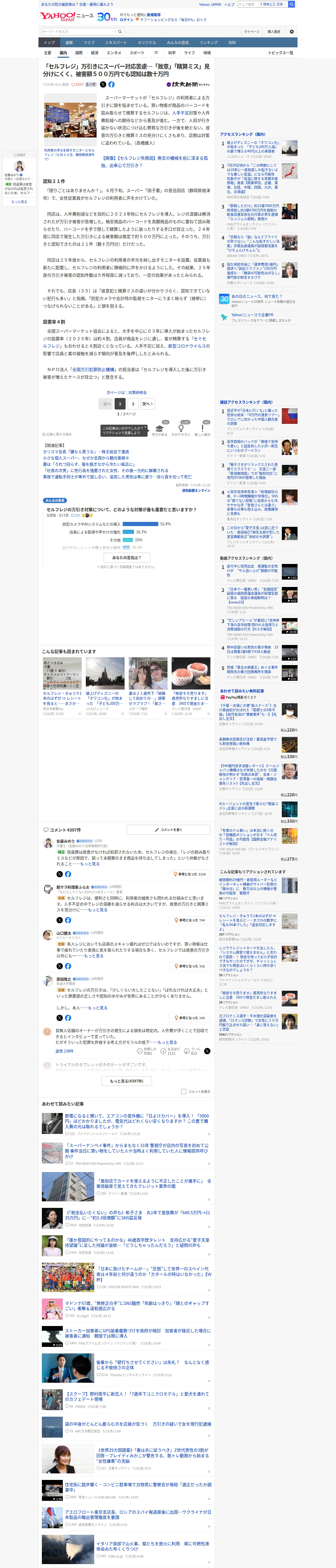Click 記事に関する報告 report link
Screen dimensions: 336x1568
(x=57, y=435)
